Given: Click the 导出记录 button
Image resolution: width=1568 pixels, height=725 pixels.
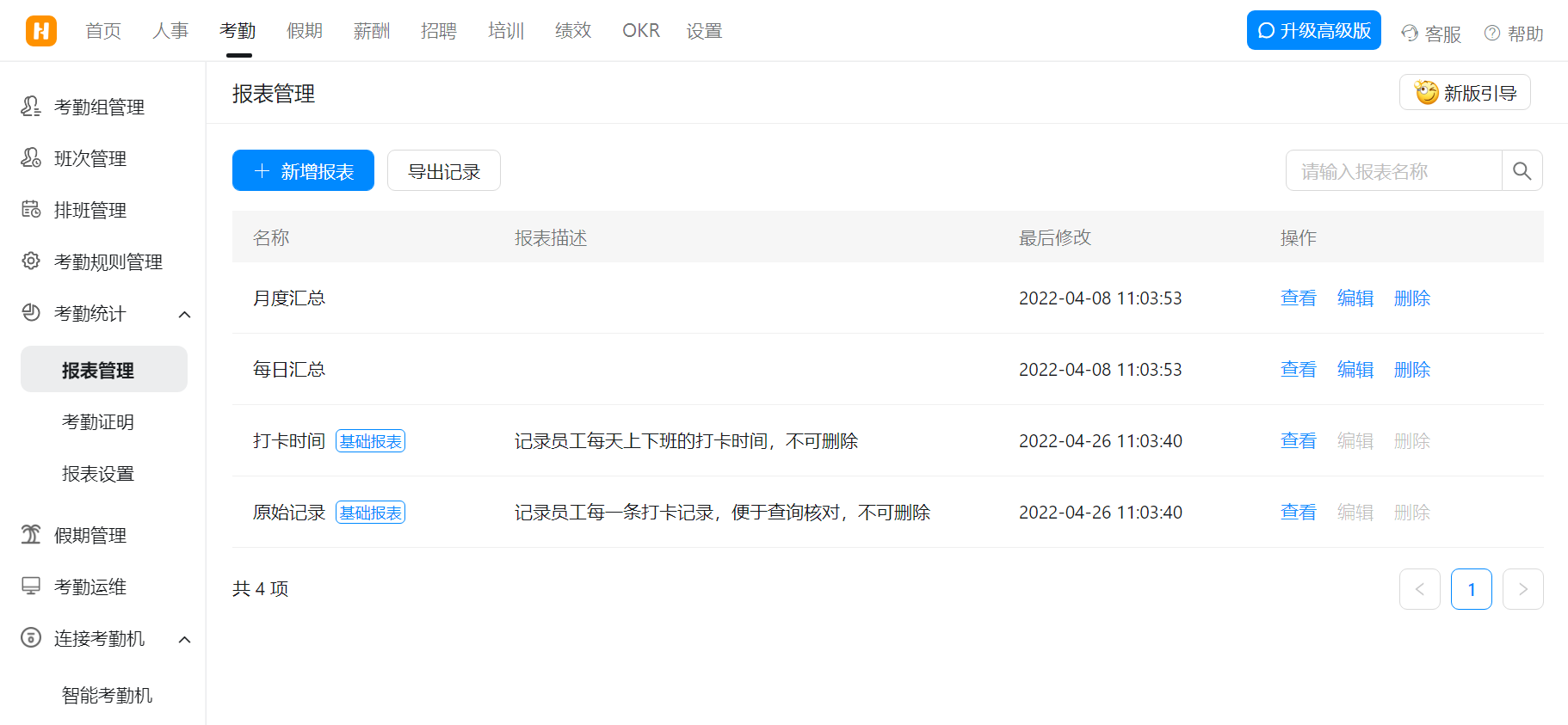Looking at the screenshot, I should [443, 171].
